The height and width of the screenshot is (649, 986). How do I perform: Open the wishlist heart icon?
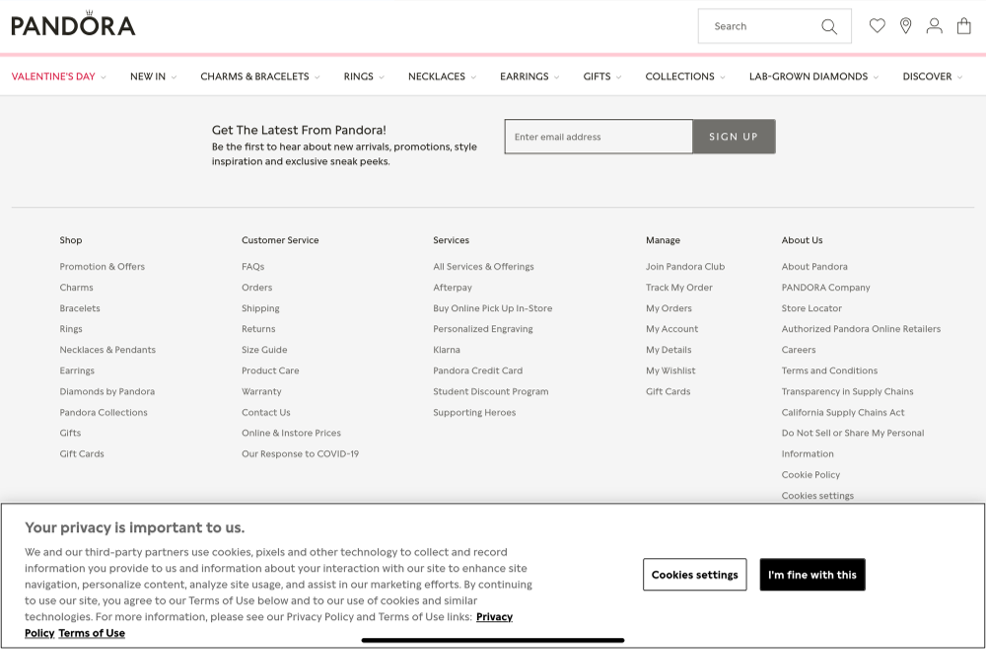coord(877,26)
